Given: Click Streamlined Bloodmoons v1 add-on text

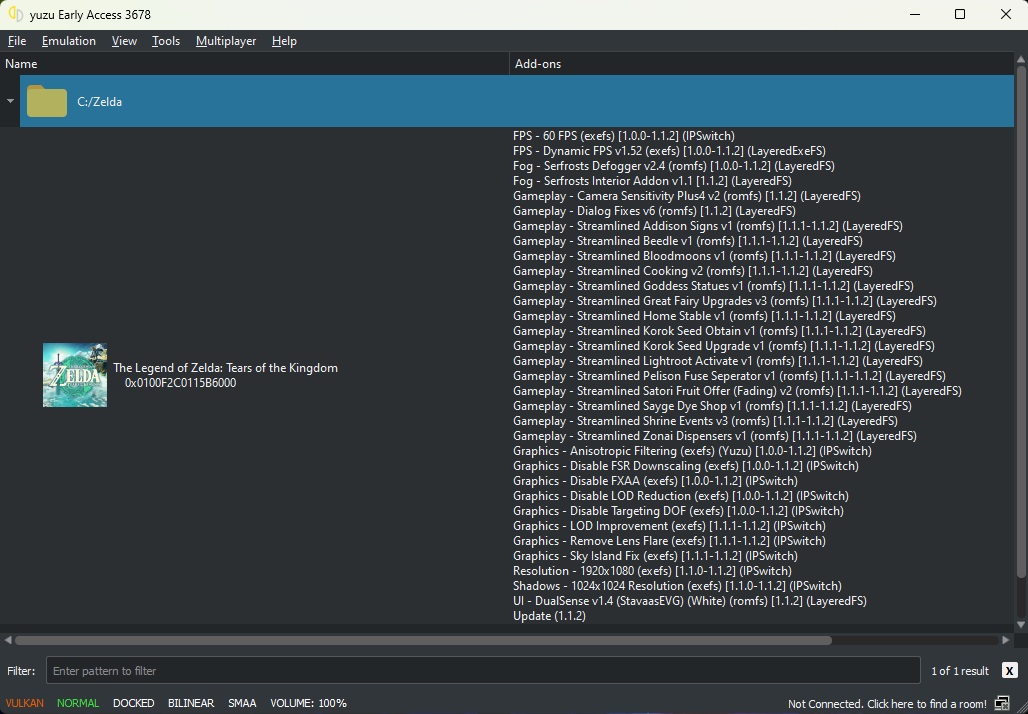Looking at the screenshot, I should coord(704,256).
